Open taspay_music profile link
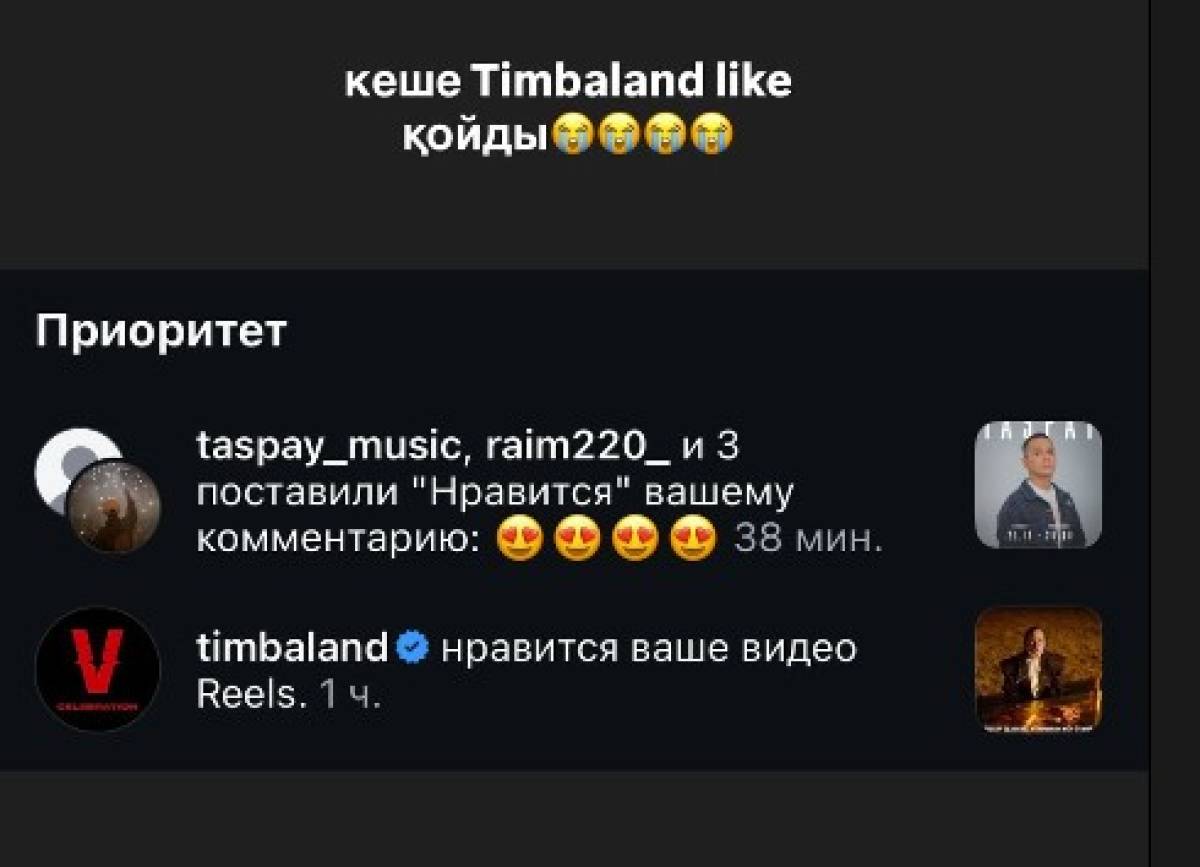The width and height of the screenshot is (1200, 867). [331, 448]
